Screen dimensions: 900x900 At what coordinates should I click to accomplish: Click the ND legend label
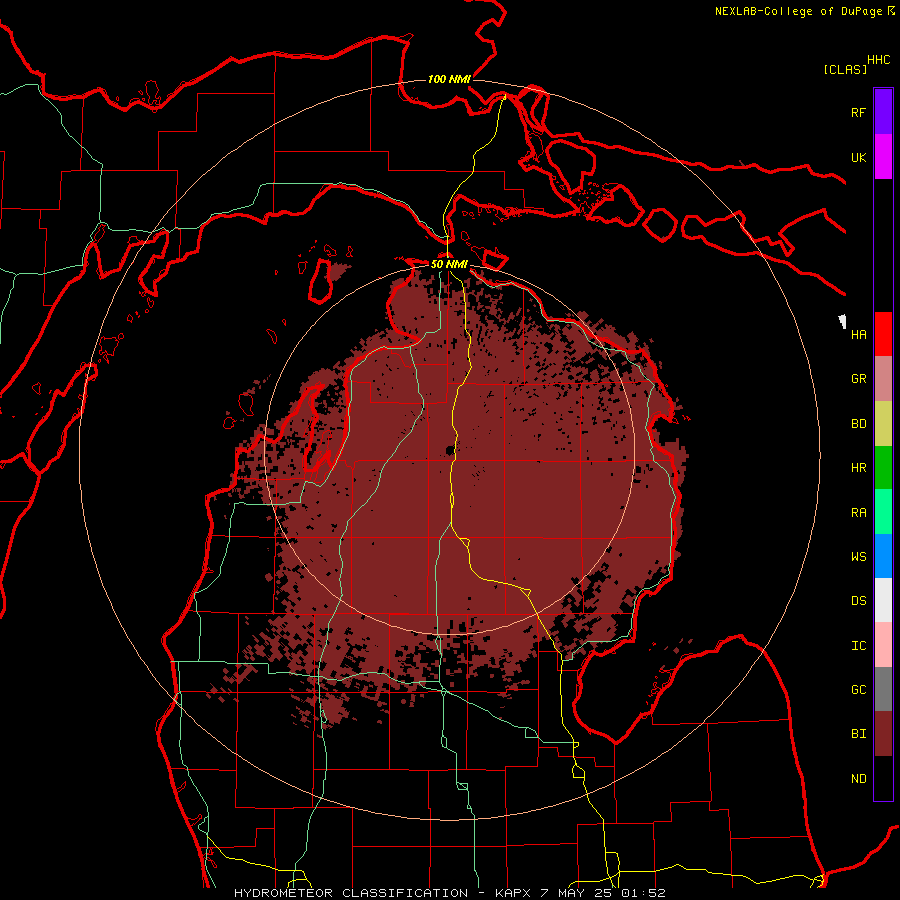tap(858, 779)
